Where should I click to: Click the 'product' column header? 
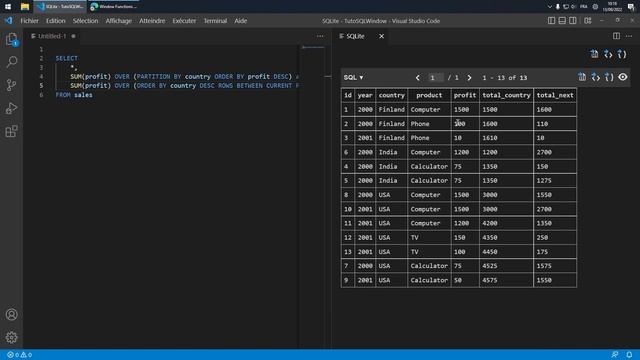pyautogui.click(x=429, y=95)
